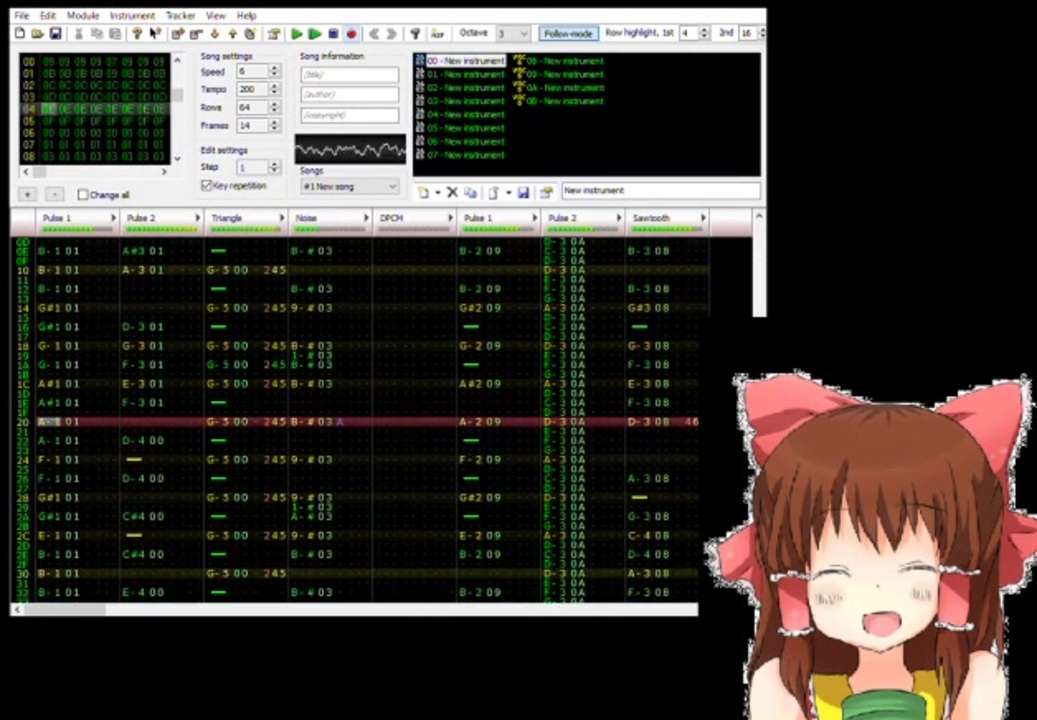The height and width of the screenshot is (720, 1037).
Task: Copy selection with toolbar copy icon
Action: (x=97, y=34)
